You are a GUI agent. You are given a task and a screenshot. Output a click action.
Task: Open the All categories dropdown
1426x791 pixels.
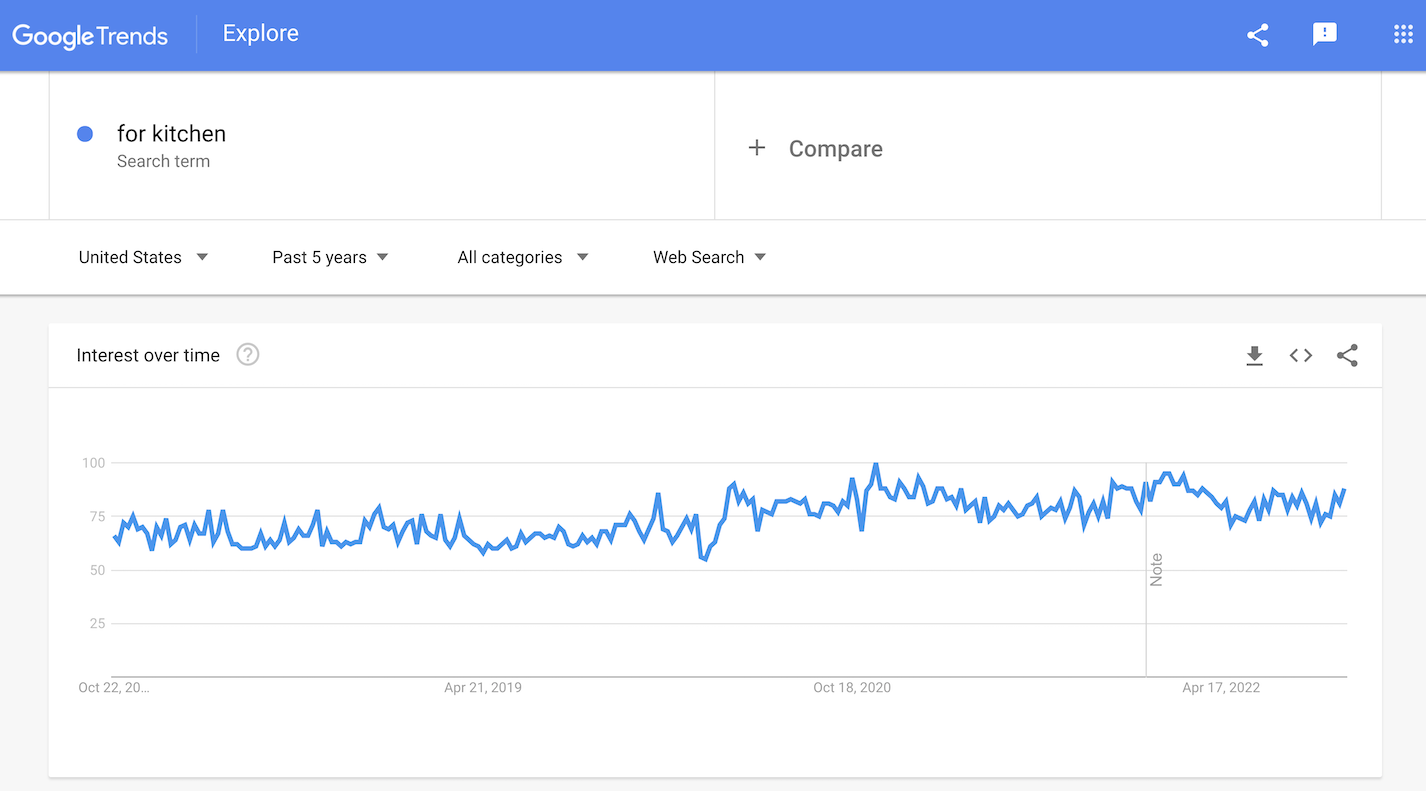coord(523,257)
